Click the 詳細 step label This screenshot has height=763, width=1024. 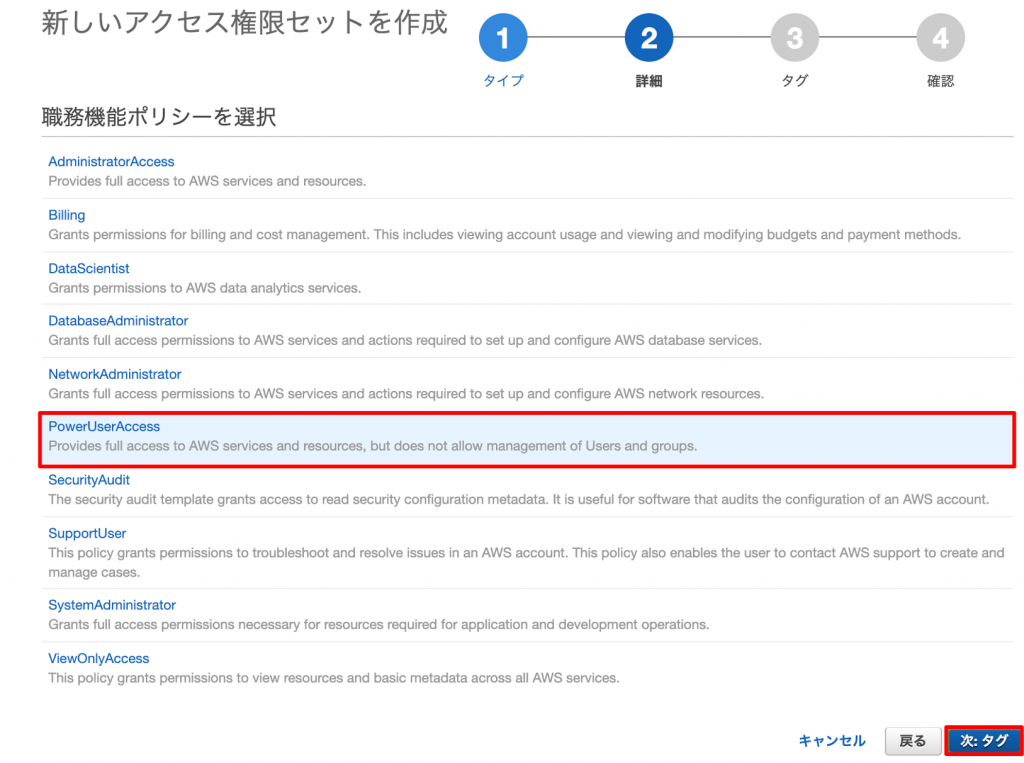[x=648, y=81]
